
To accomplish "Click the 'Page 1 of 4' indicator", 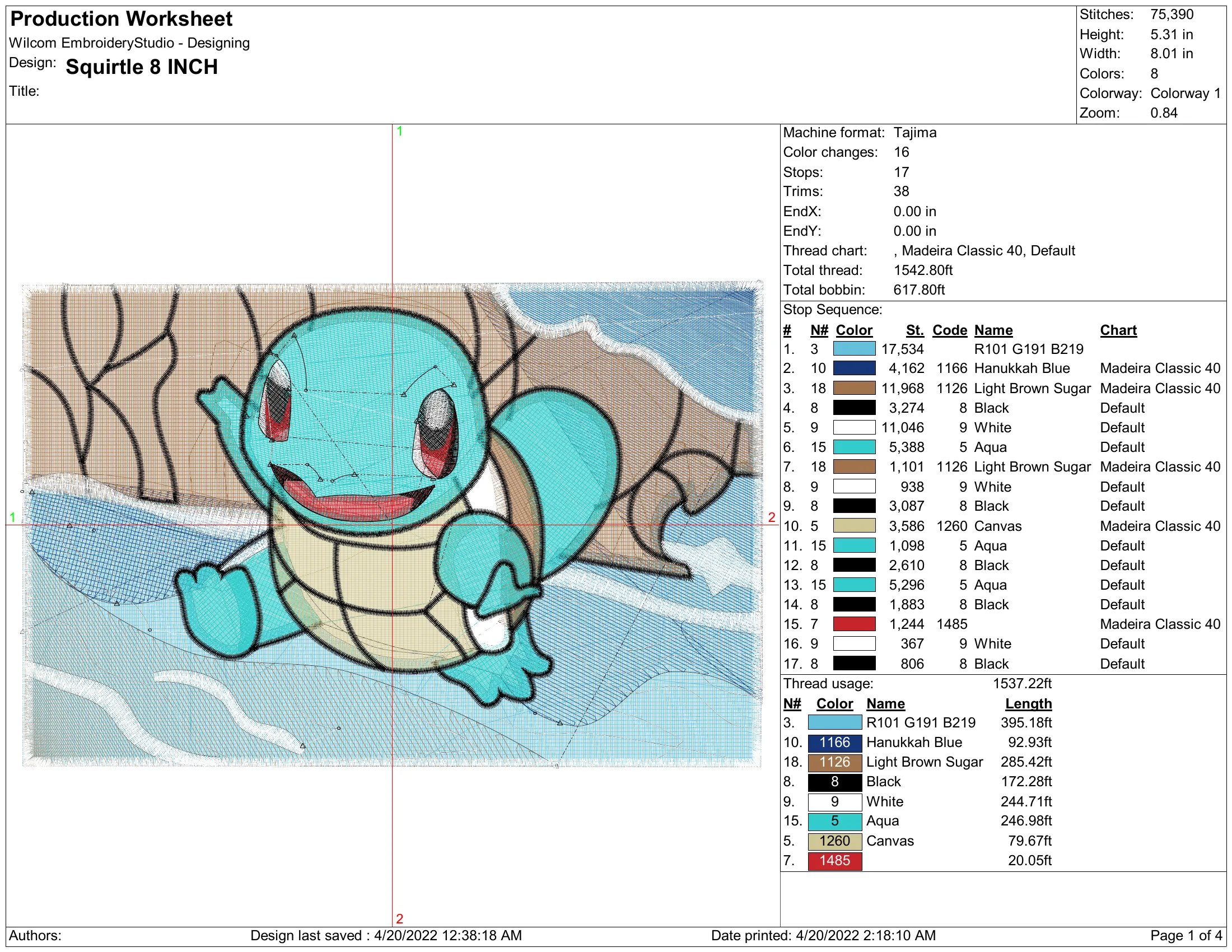I will [x=1186, y=936].
